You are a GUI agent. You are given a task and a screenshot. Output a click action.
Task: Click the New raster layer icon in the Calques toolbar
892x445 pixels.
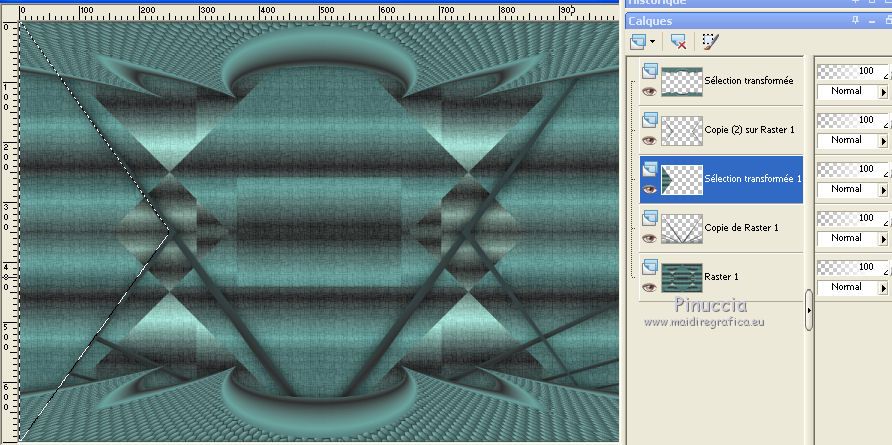coord(638,41)
